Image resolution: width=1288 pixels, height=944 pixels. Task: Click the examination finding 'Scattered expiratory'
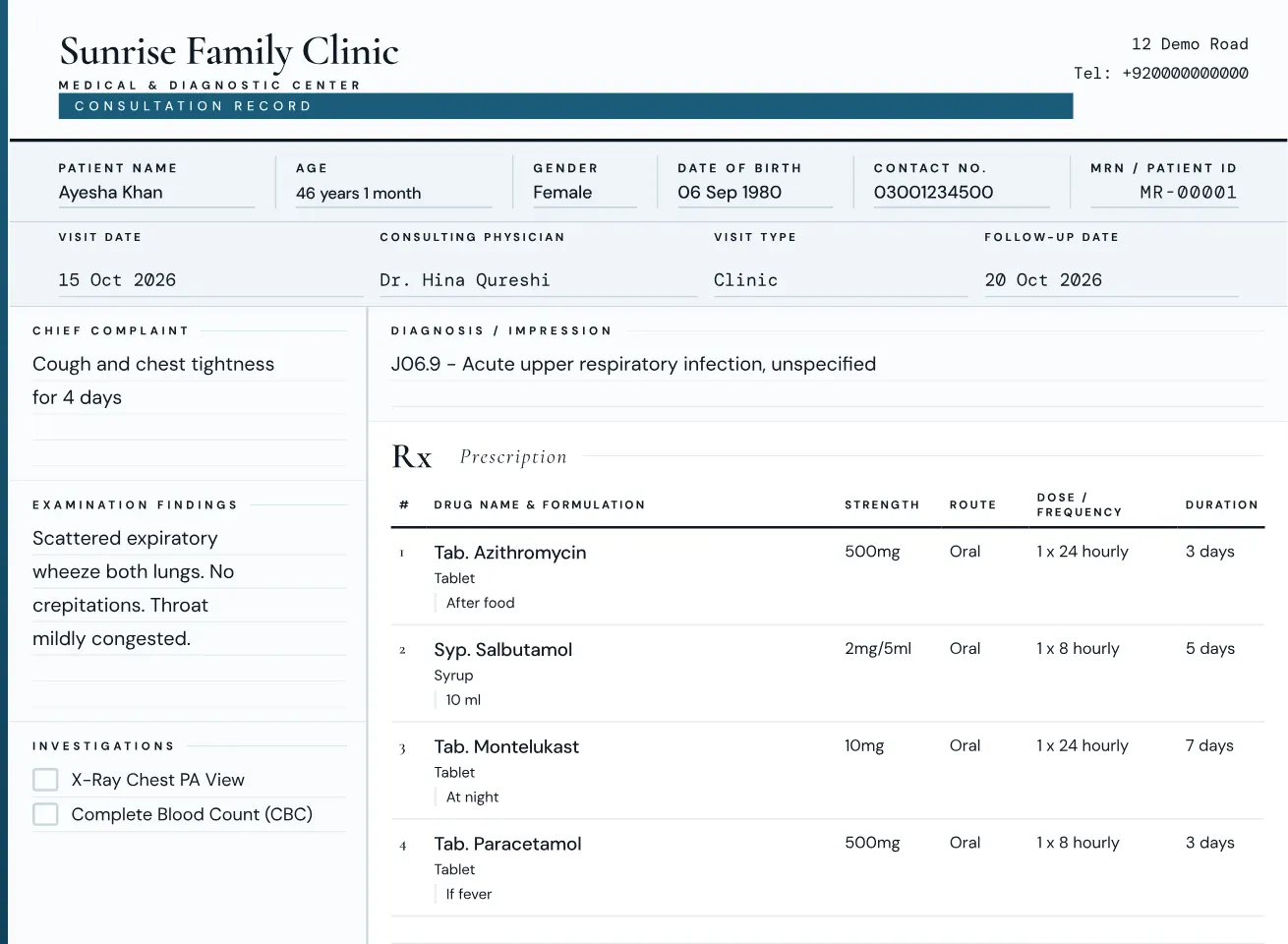(125, 538)
